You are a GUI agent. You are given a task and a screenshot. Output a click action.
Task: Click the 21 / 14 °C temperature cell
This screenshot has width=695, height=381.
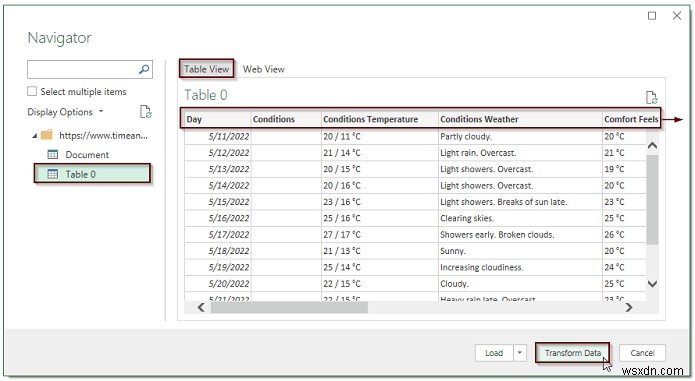pyautogui.click(x=380, y=153)
